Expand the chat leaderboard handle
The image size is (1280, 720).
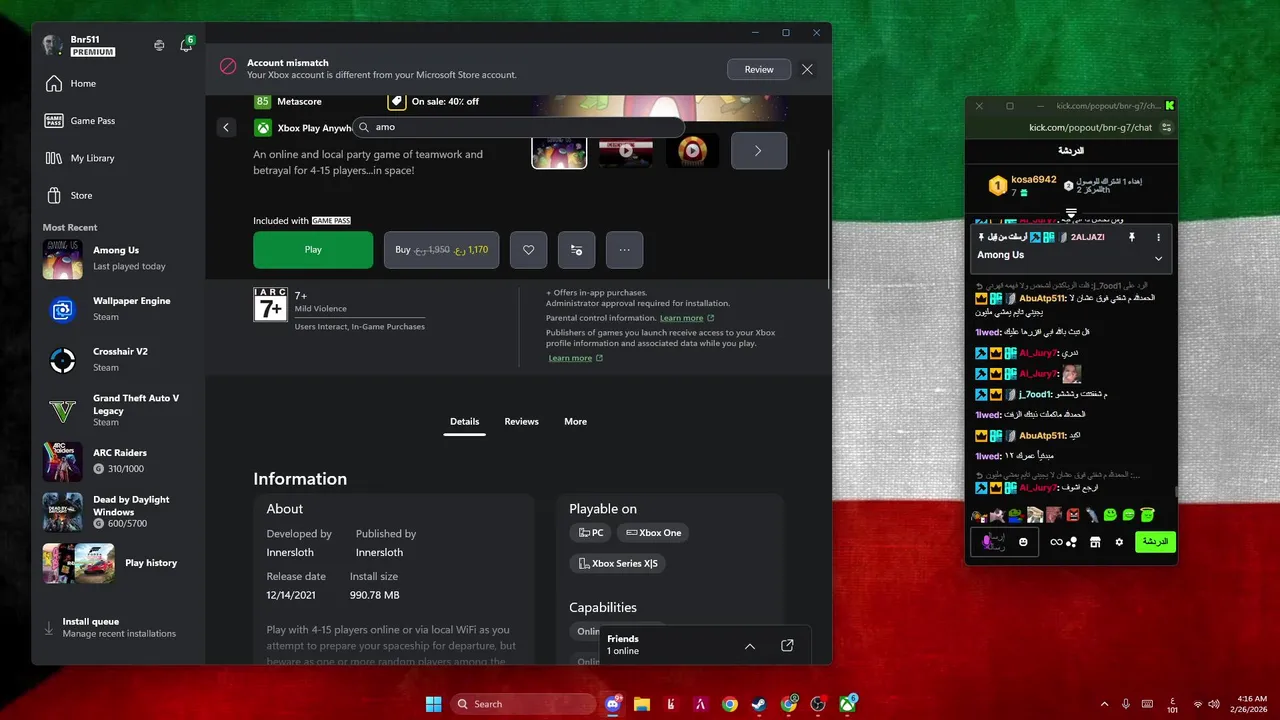coord(1071,213)
